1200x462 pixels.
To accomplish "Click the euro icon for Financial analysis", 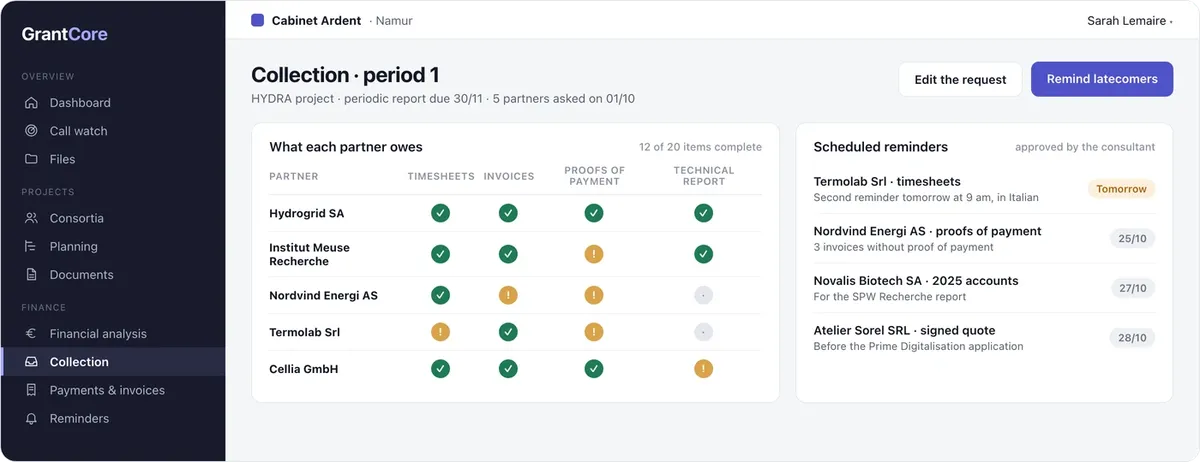I will (x=31, y=334).
